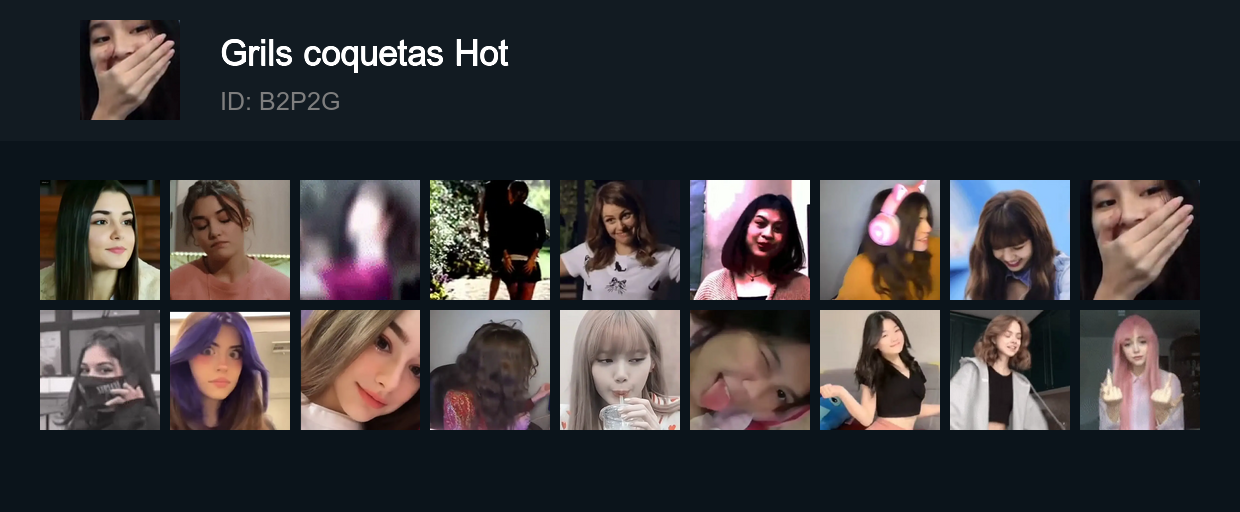This screenshot has width=1240, height=512.
Task: Select the purple hair girl sticker
Action: click(230, 370)
